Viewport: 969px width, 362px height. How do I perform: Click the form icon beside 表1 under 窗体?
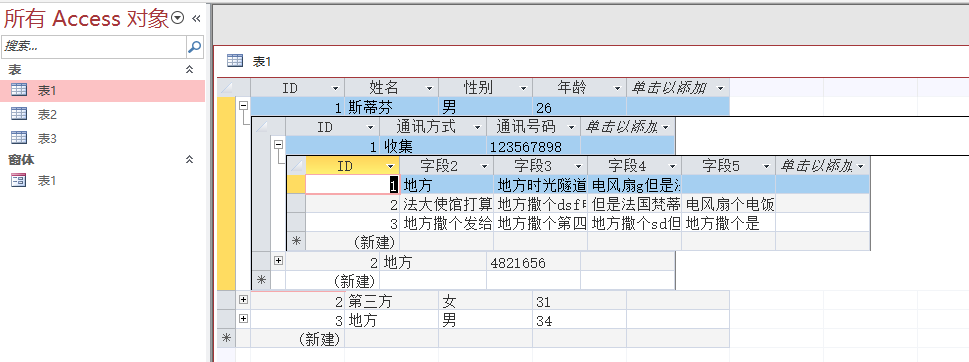[x=19, y=180]
